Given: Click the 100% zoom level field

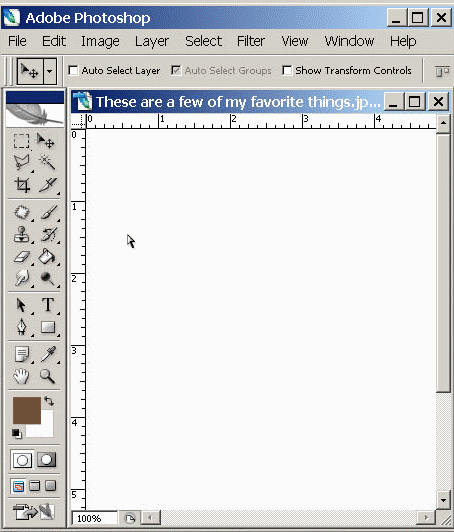Looking at the screenshot, I should (x=94, y=518).
